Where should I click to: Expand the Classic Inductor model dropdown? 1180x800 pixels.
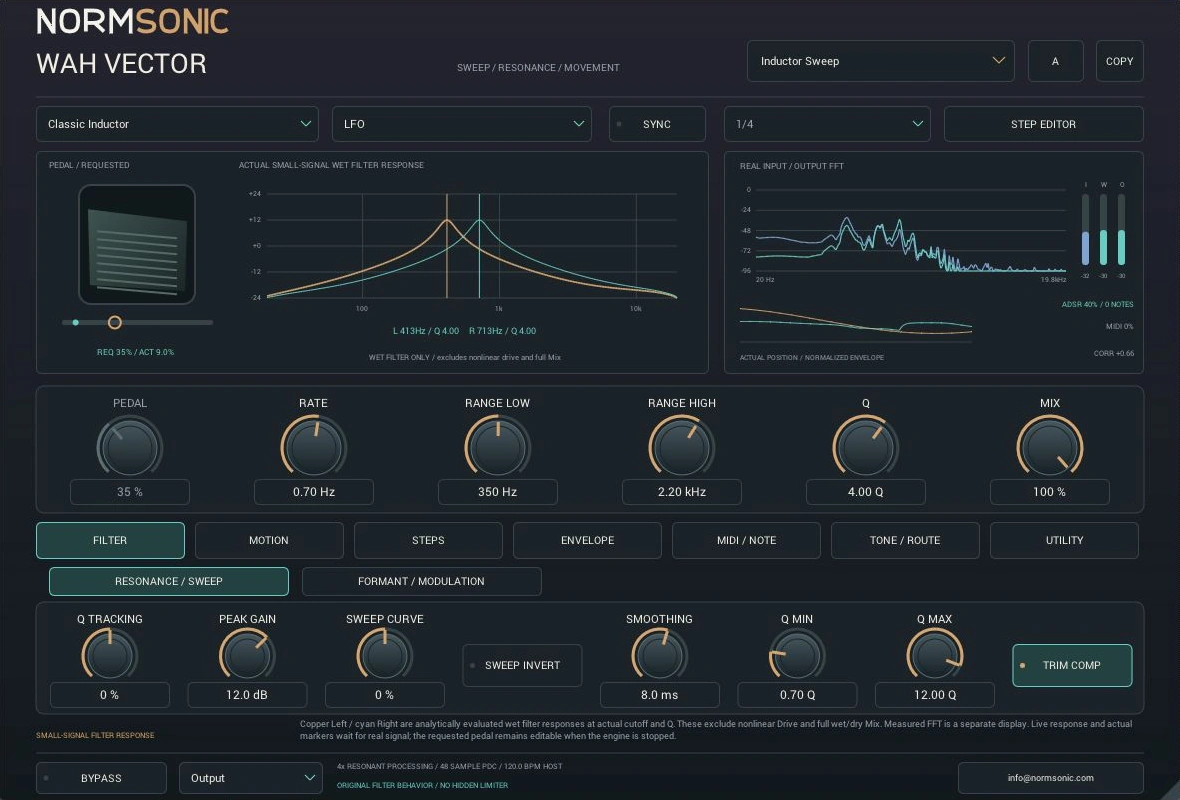point(178,124)
